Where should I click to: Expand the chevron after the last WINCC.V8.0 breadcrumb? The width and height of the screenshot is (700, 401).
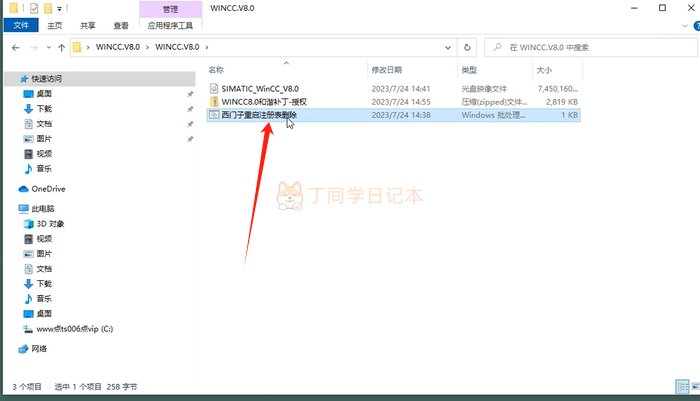207,47
